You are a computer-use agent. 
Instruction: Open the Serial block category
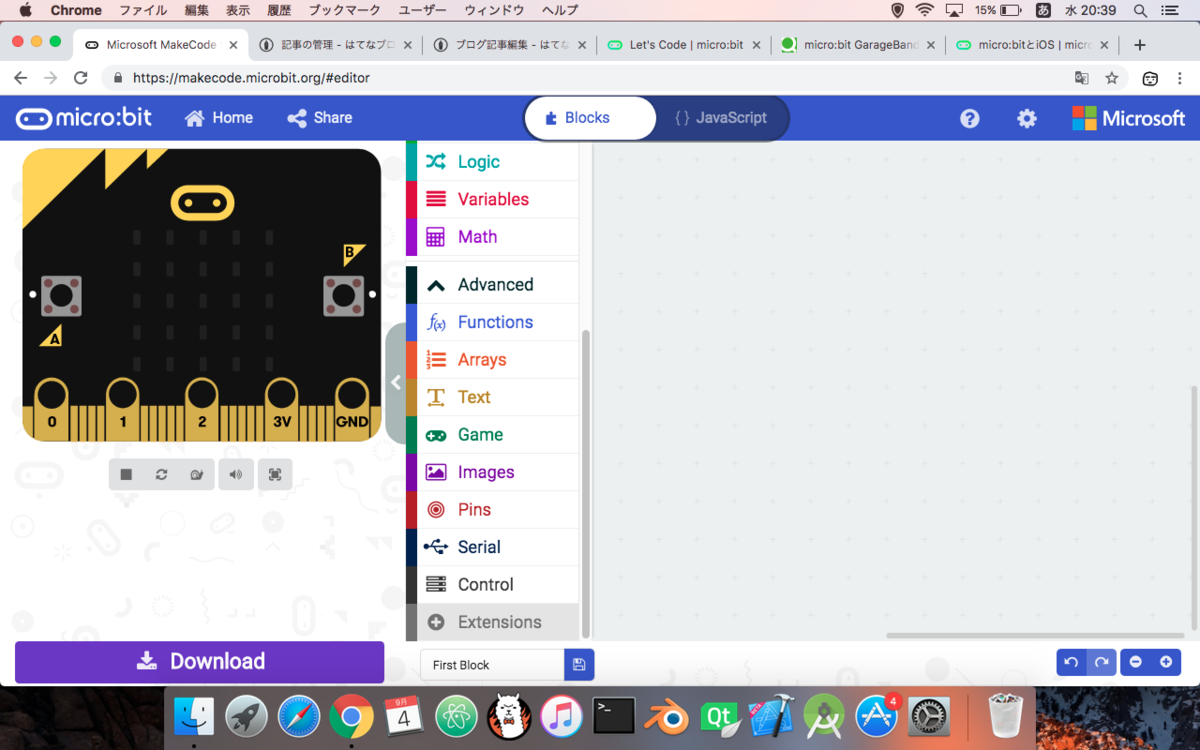click(x=481, y=546)
